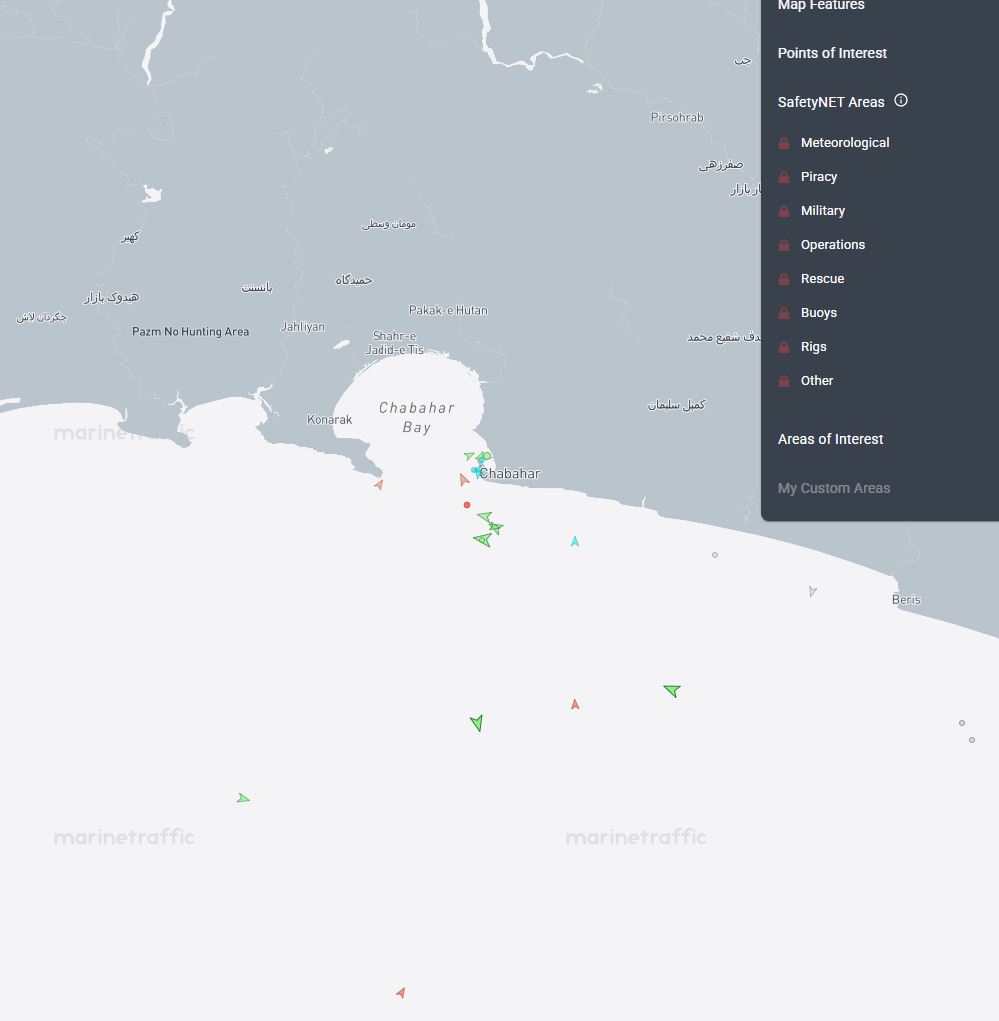Image resolution: width=999 pixels, height=1021 pixels.
Task: Select the lowest green vessel in the Chabahar anchorage cluster
Action: pyautogui.click(x=483, y=539)
